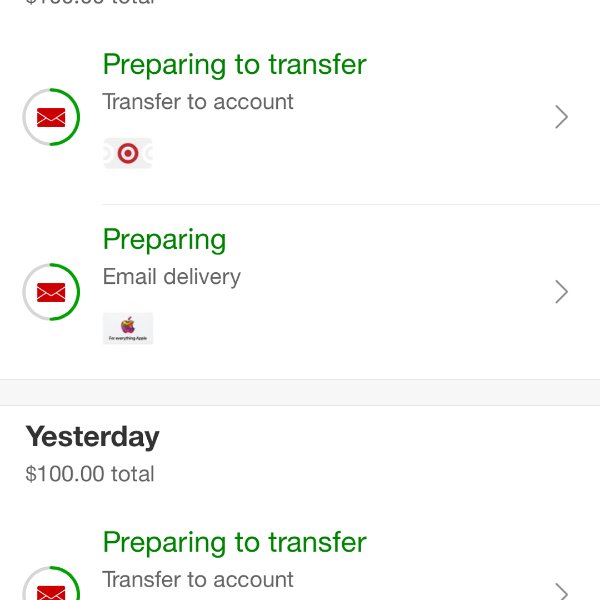Select the Target gift card thumbnail
This screenshot has width=600, height=600.
[x=128, y=153]
